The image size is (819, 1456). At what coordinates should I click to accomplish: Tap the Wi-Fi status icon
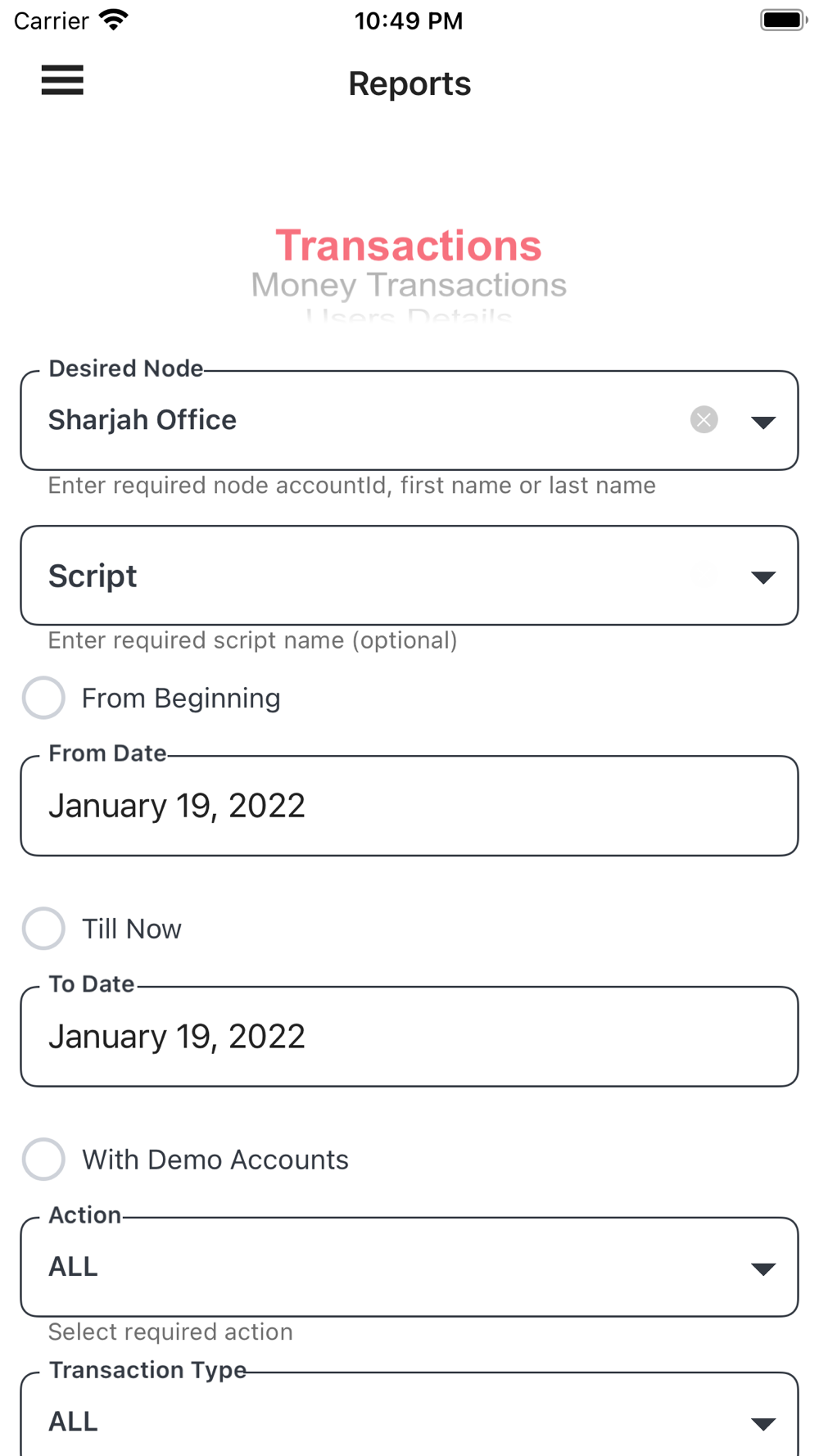click(x=114, y=20)
